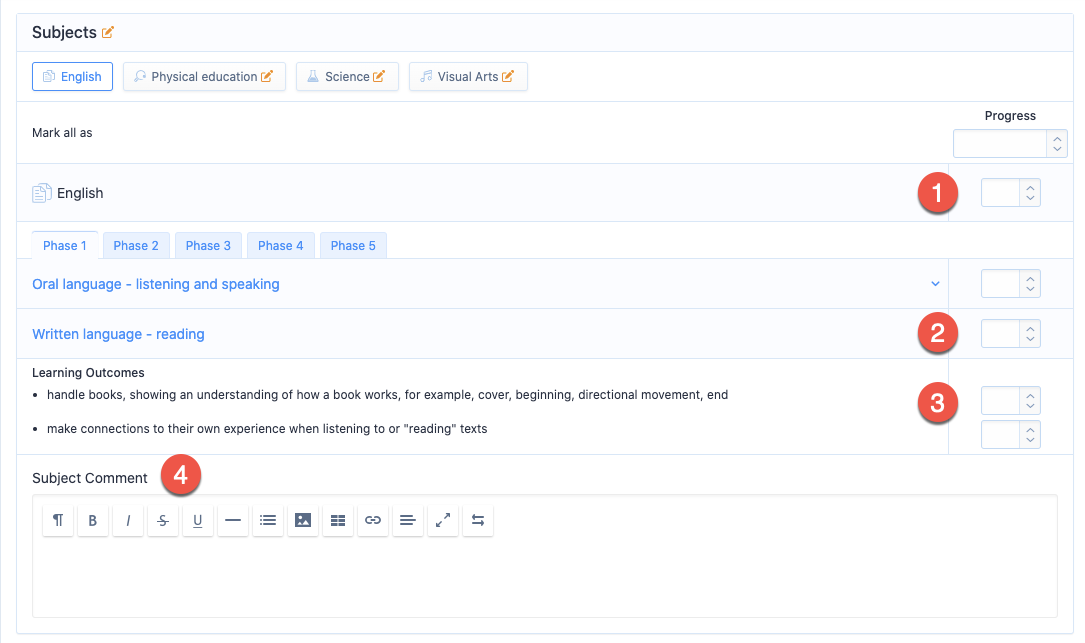This screenshot has width=1085, height=643.
Task: Click the edit icon next to Subjects heading
Action: [108, 33]
